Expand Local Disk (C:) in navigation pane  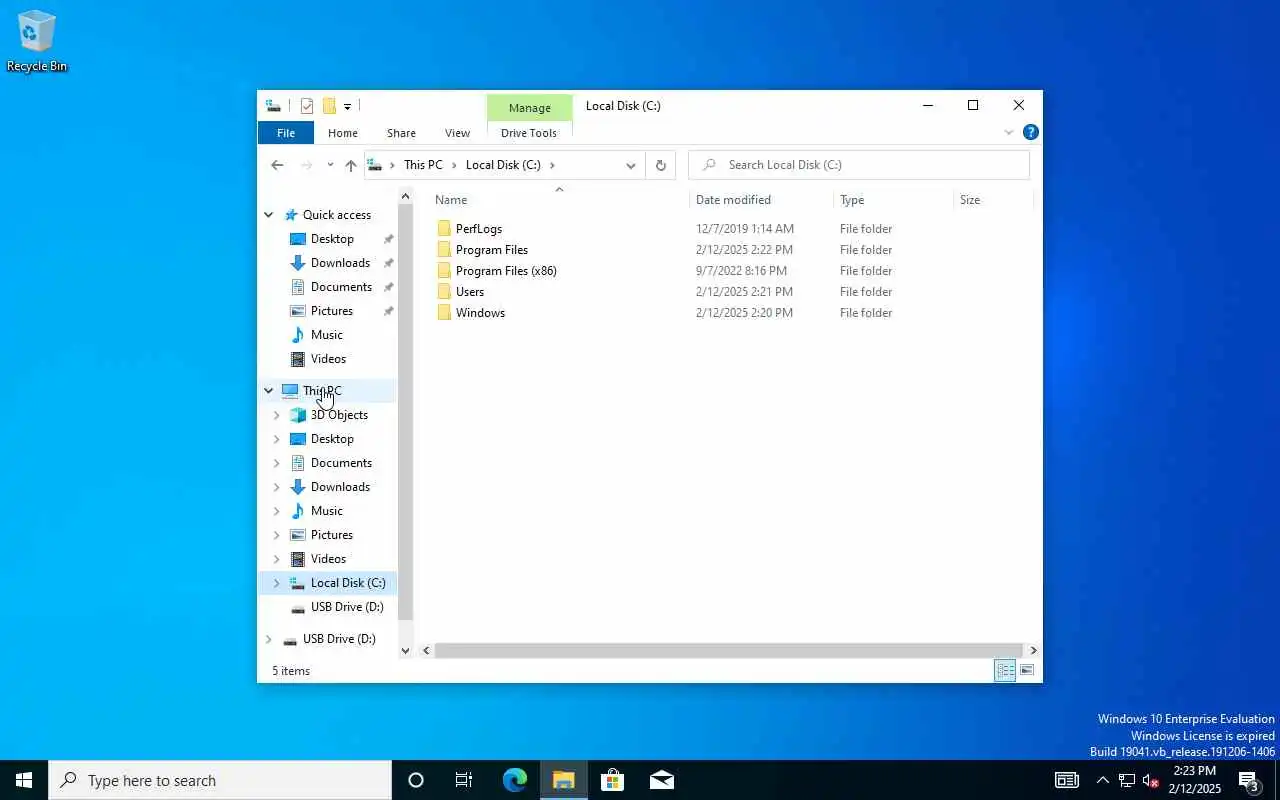click(277, 583)
